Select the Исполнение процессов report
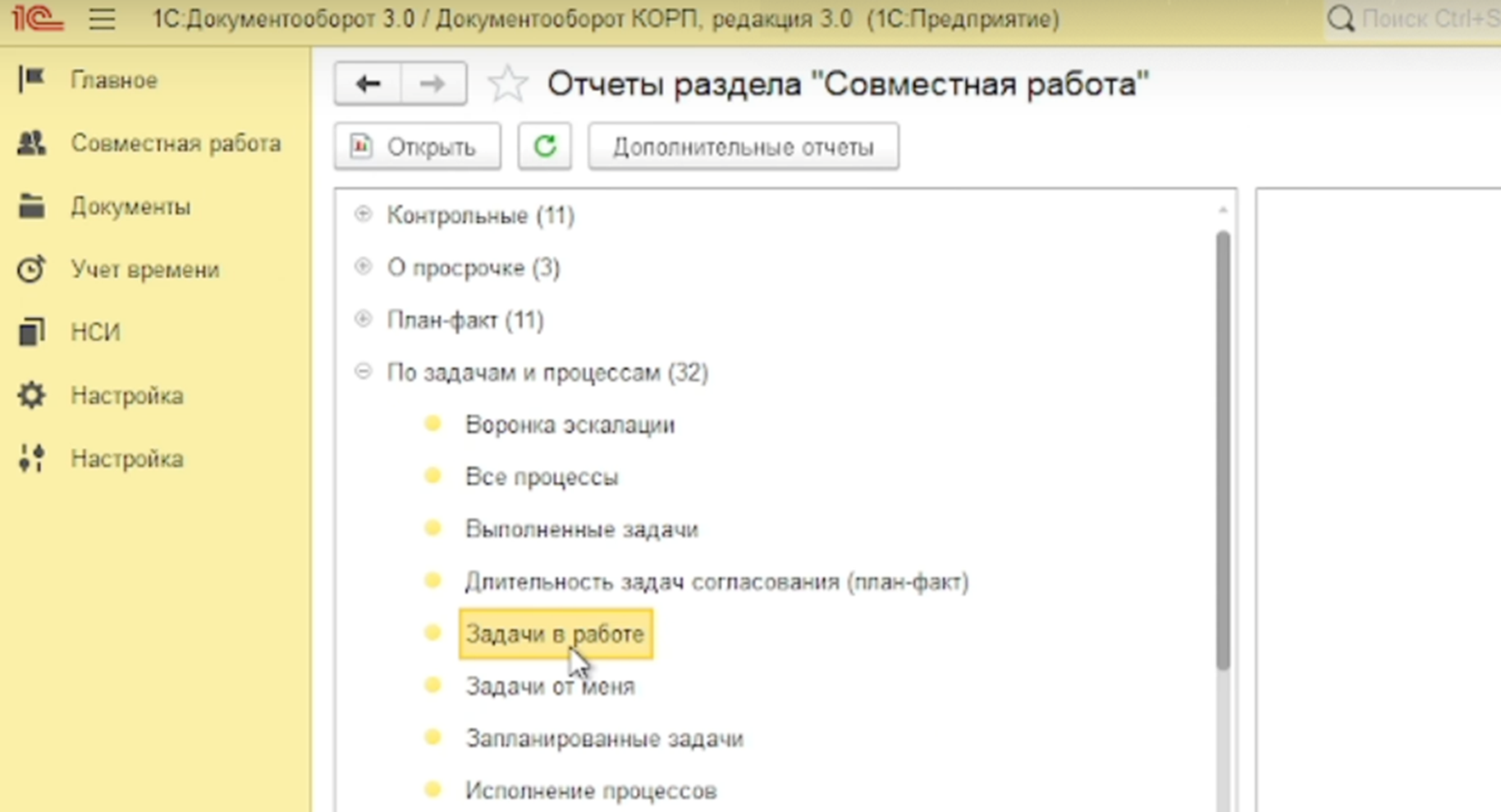This screenshot has height=812, width=1501. point(591,791)
